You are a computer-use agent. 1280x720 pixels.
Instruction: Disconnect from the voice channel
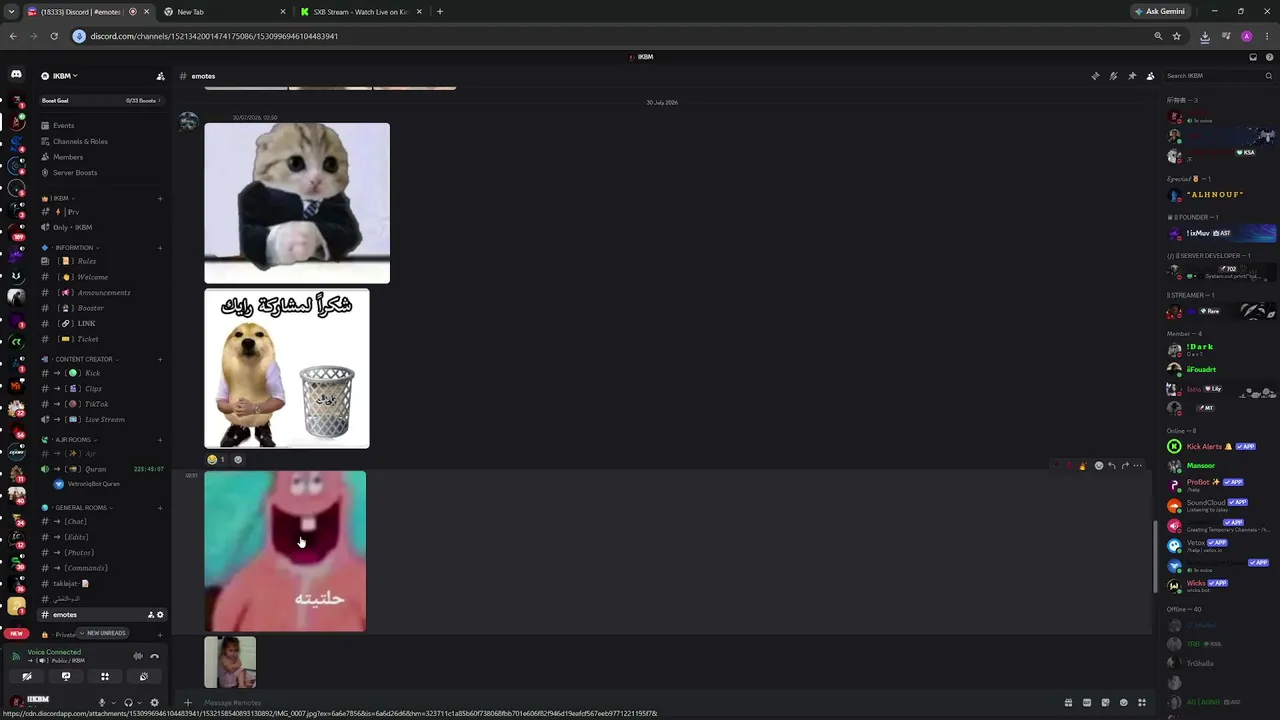point(154,656)
